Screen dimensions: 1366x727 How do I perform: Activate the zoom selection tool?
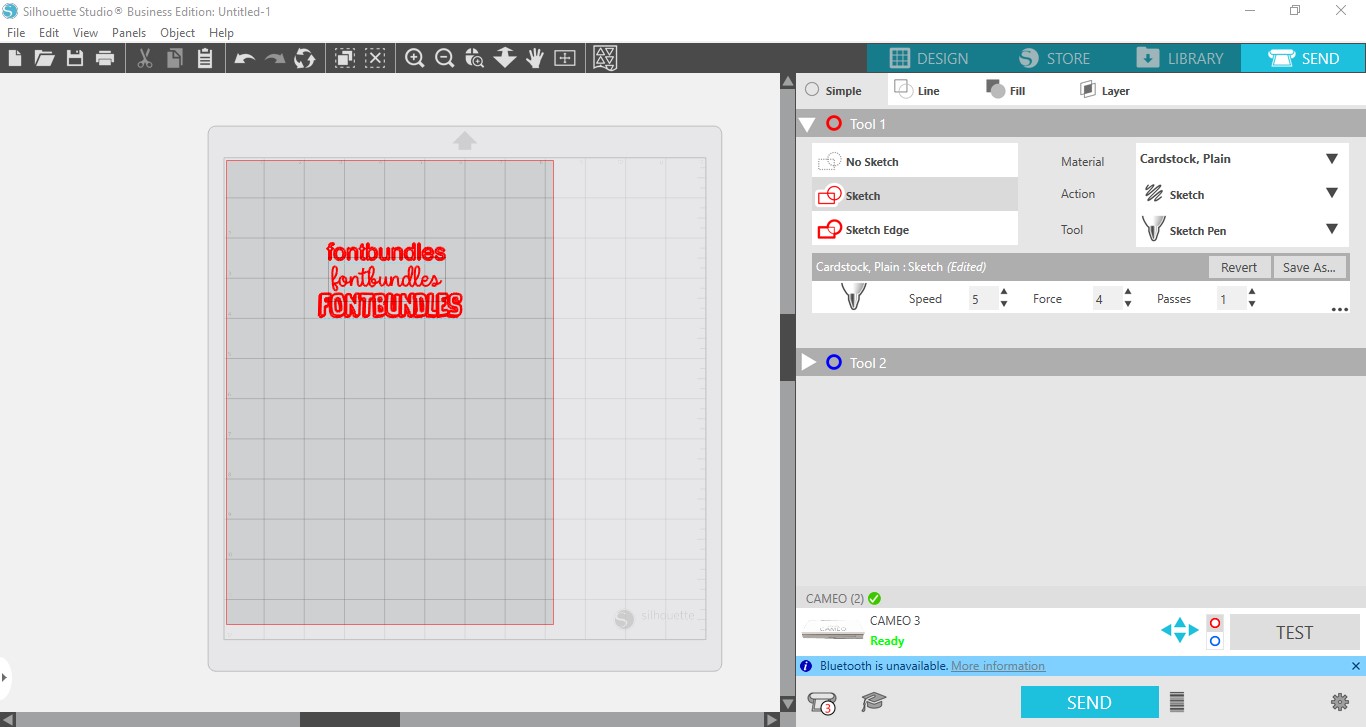click(475, 58)
